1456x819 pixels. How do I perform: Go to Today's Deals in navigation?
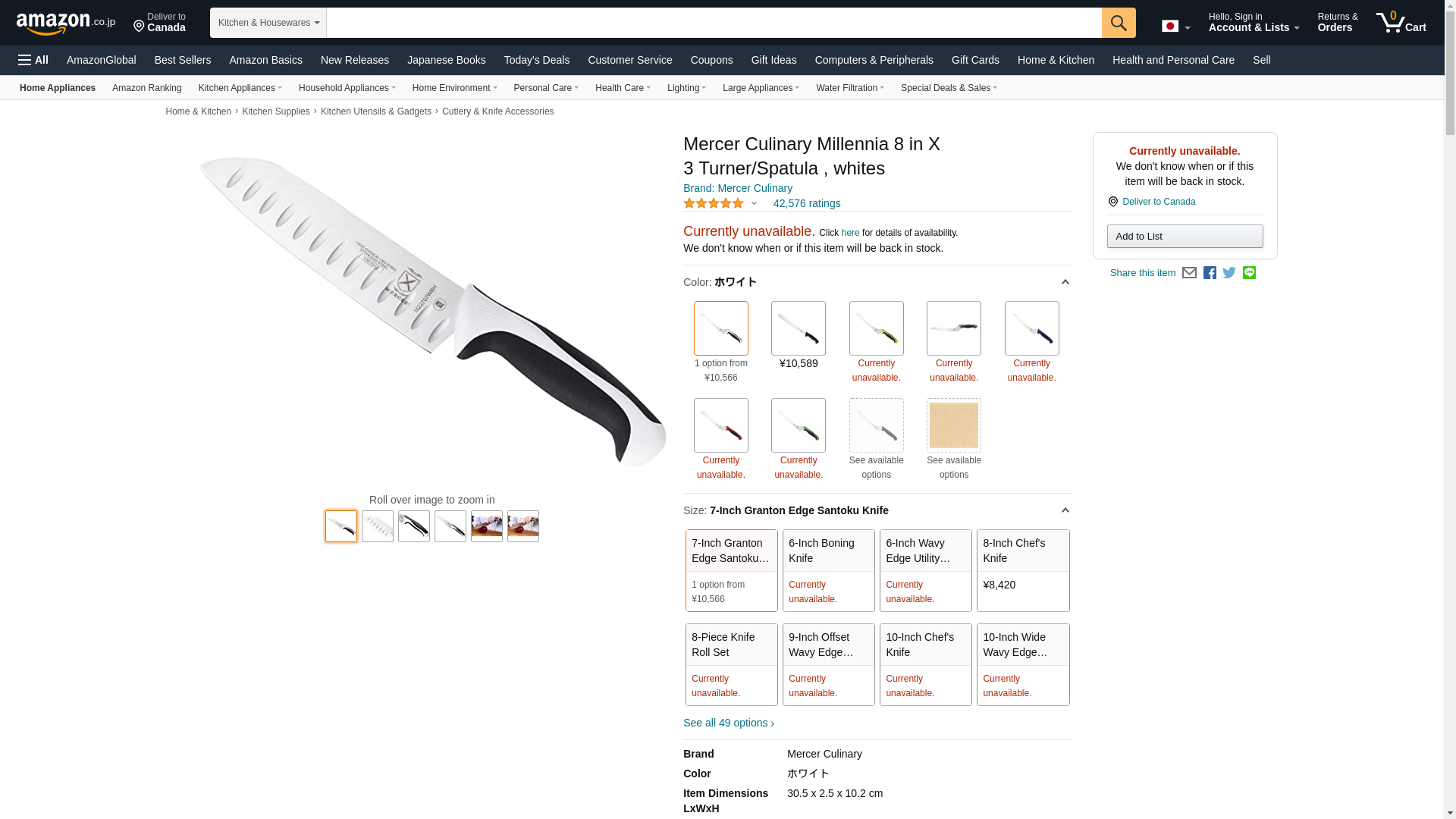click(537, 60)
